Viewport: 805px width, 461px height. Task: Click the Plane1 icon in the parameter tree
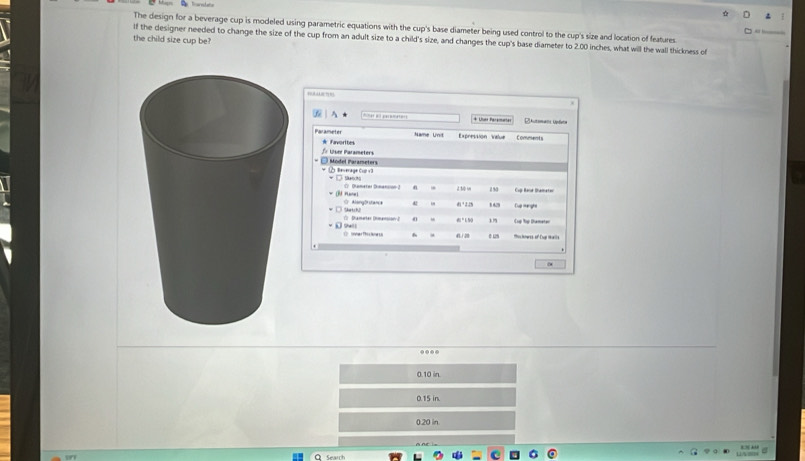coord(339,194)
